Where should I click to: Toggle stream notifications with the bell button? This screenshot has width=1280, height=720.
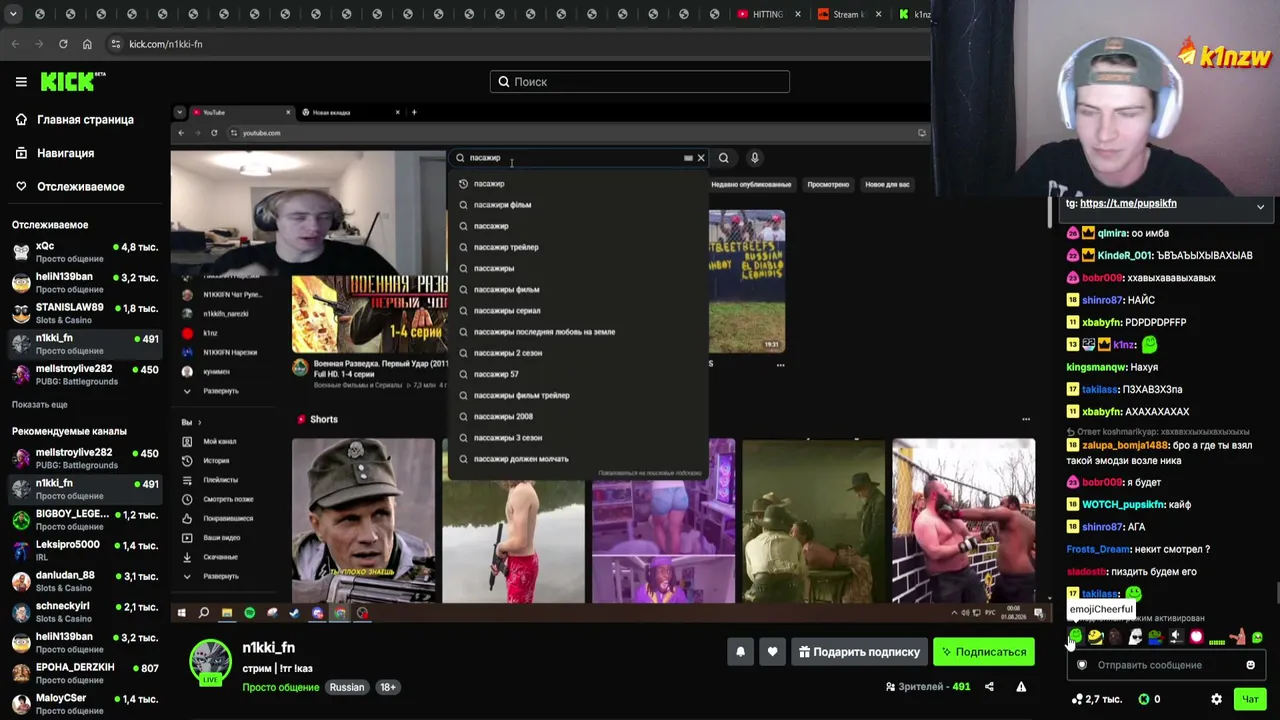tap(740, 652)
